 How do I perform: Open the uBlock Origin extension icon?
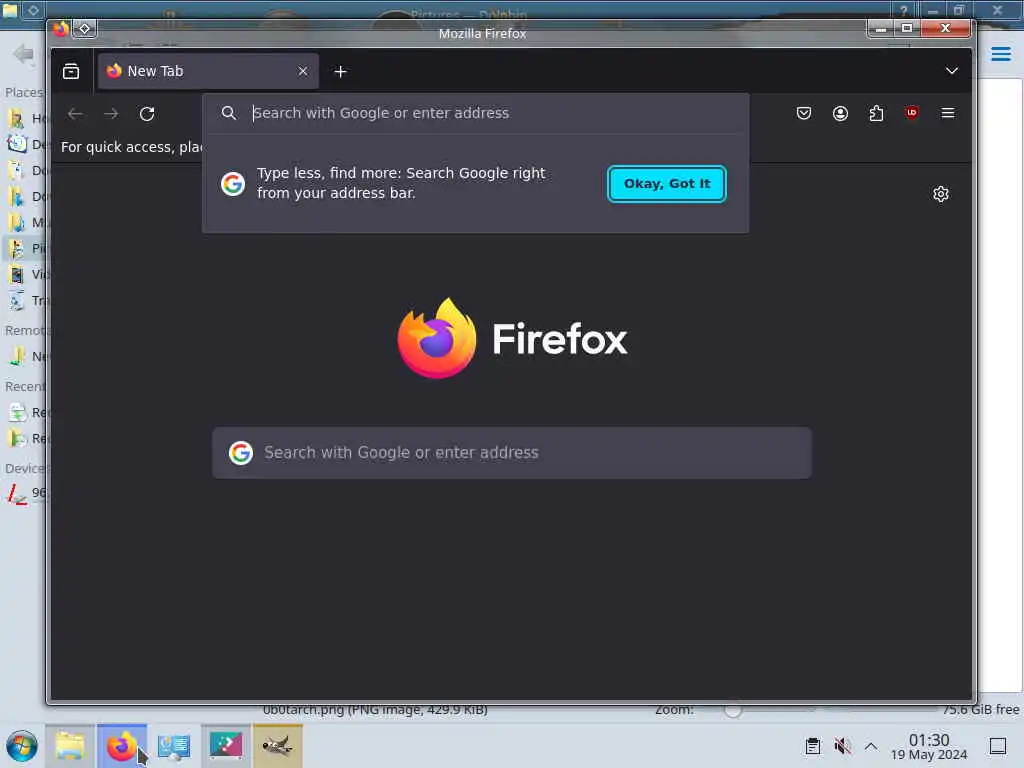[912, 112]
